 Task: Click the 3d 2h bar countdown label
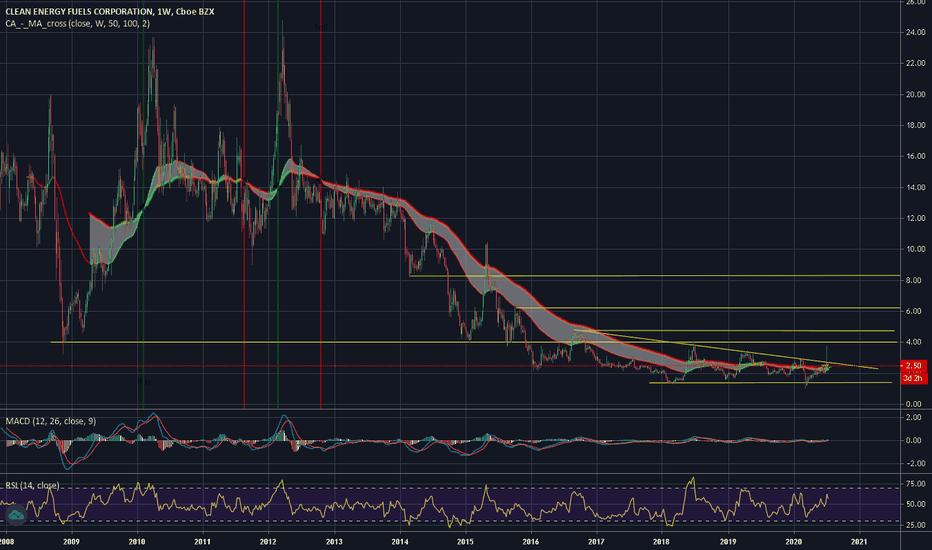click(x=914, y=378)
